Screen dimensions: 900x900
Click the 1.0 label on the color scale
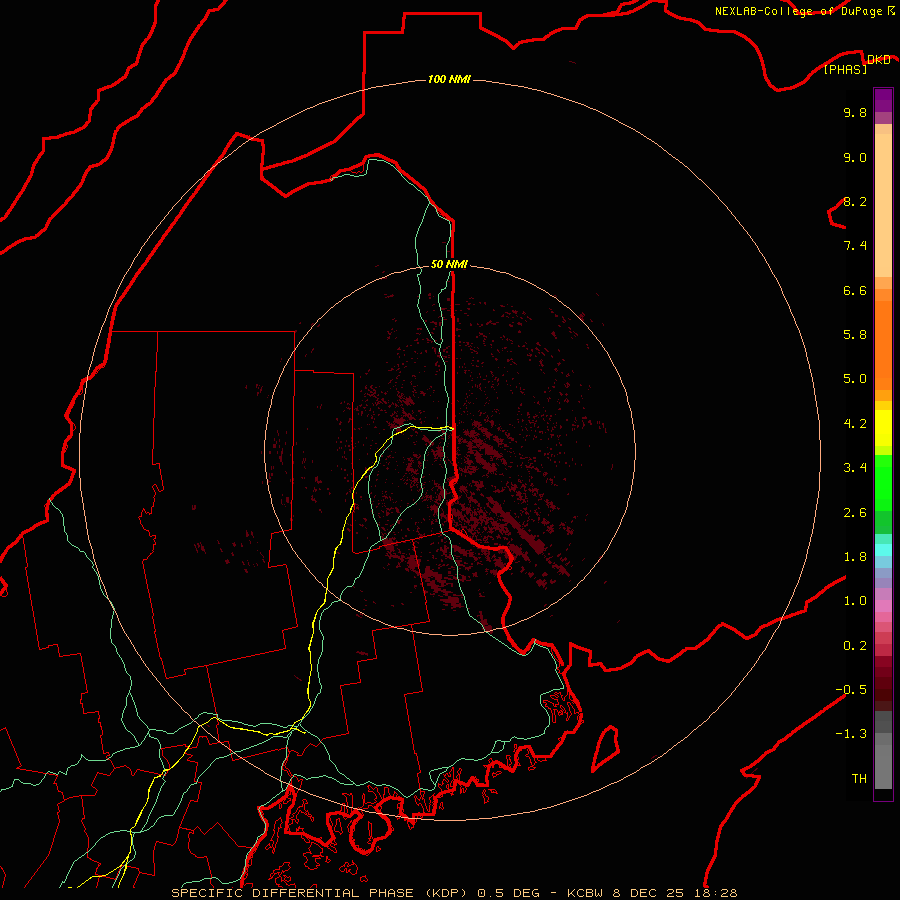(855, 601)
